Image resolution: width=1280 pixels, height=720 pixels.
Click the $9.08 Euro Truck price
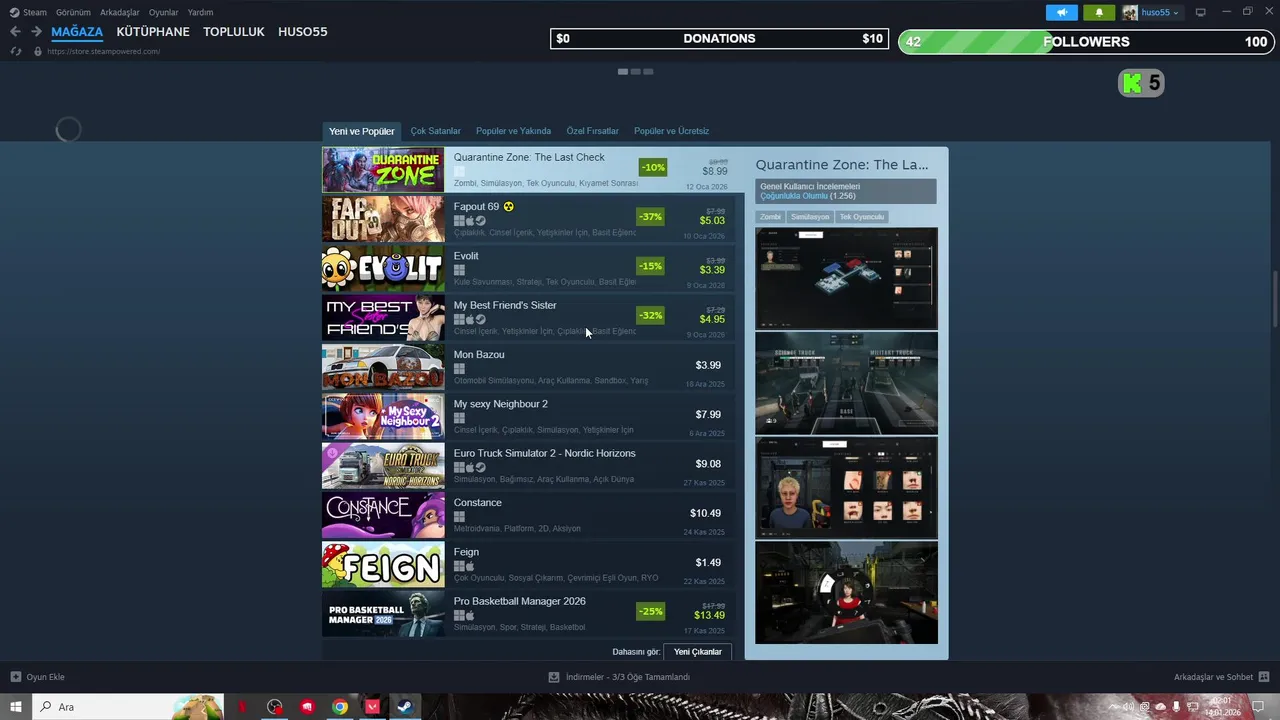pos(708,464)
